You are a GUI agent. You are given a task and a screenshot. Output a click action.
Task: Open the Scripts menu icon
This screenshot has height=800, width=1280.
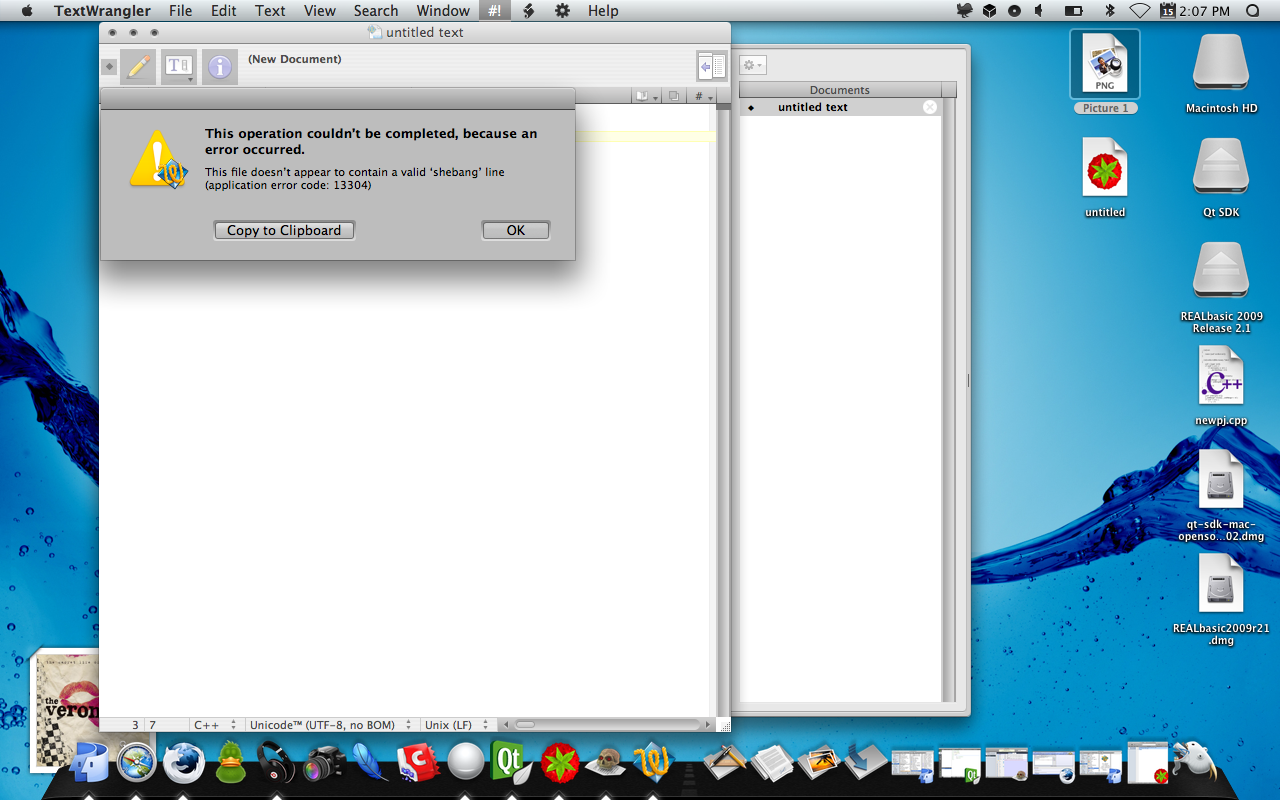(x=528, y=11)
